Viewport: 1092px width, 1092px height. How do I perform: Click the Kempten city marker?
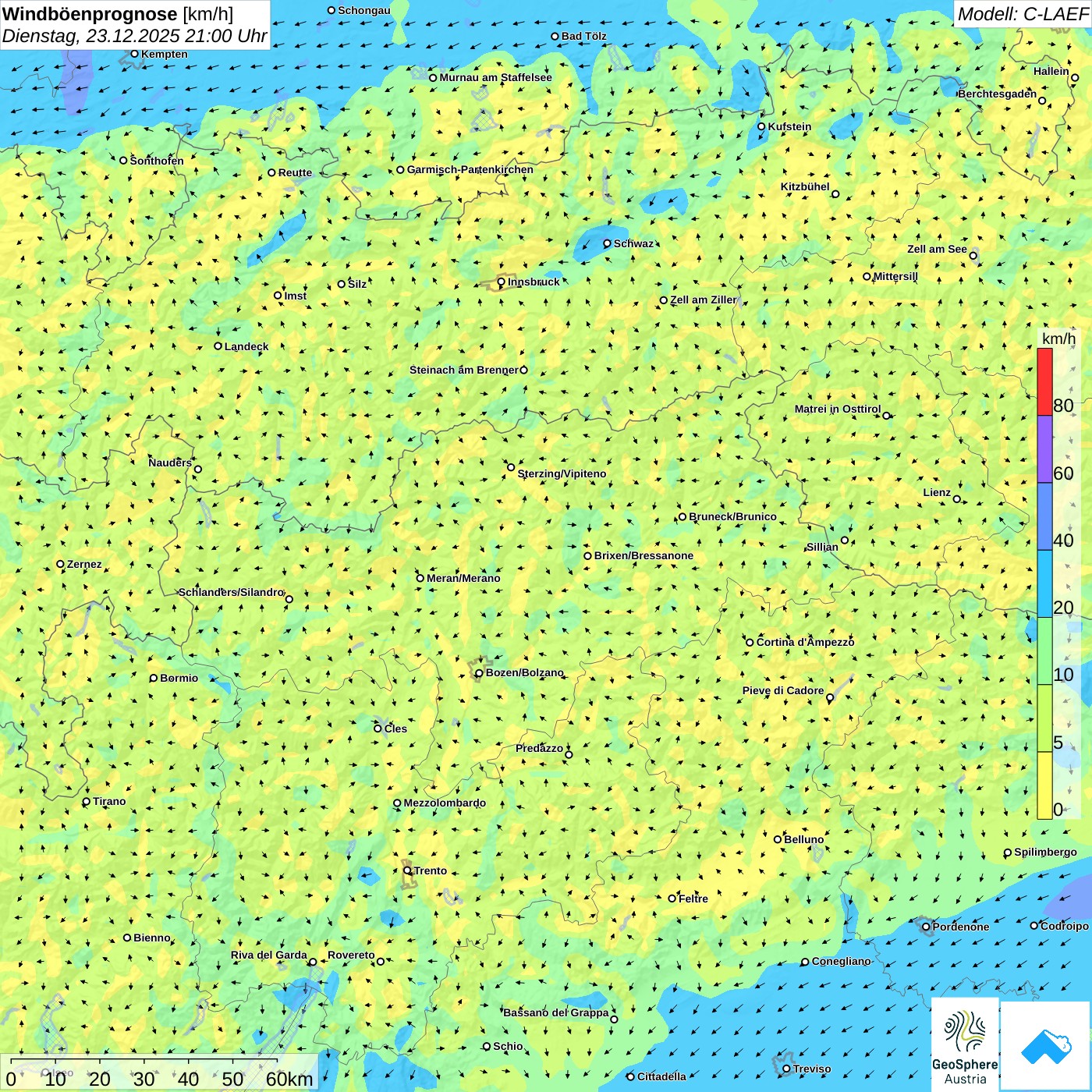tap(134, 54)
